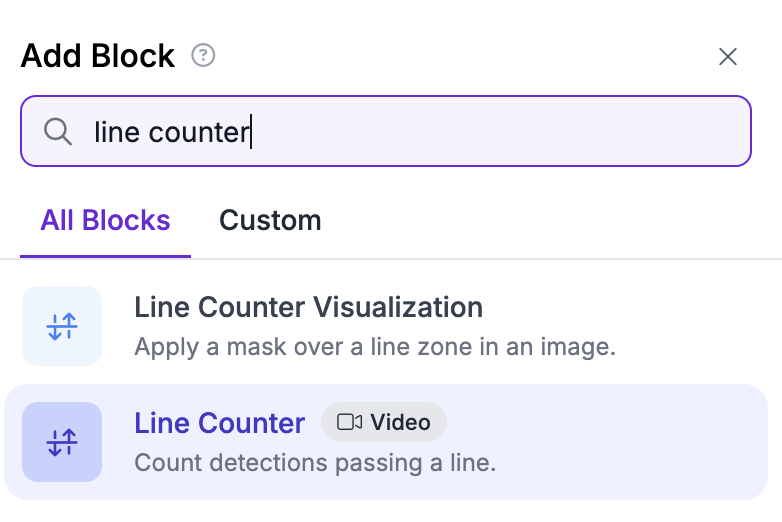
Task: Click the 'Apply a mask over a line zone' description
Action: (375, 347)
